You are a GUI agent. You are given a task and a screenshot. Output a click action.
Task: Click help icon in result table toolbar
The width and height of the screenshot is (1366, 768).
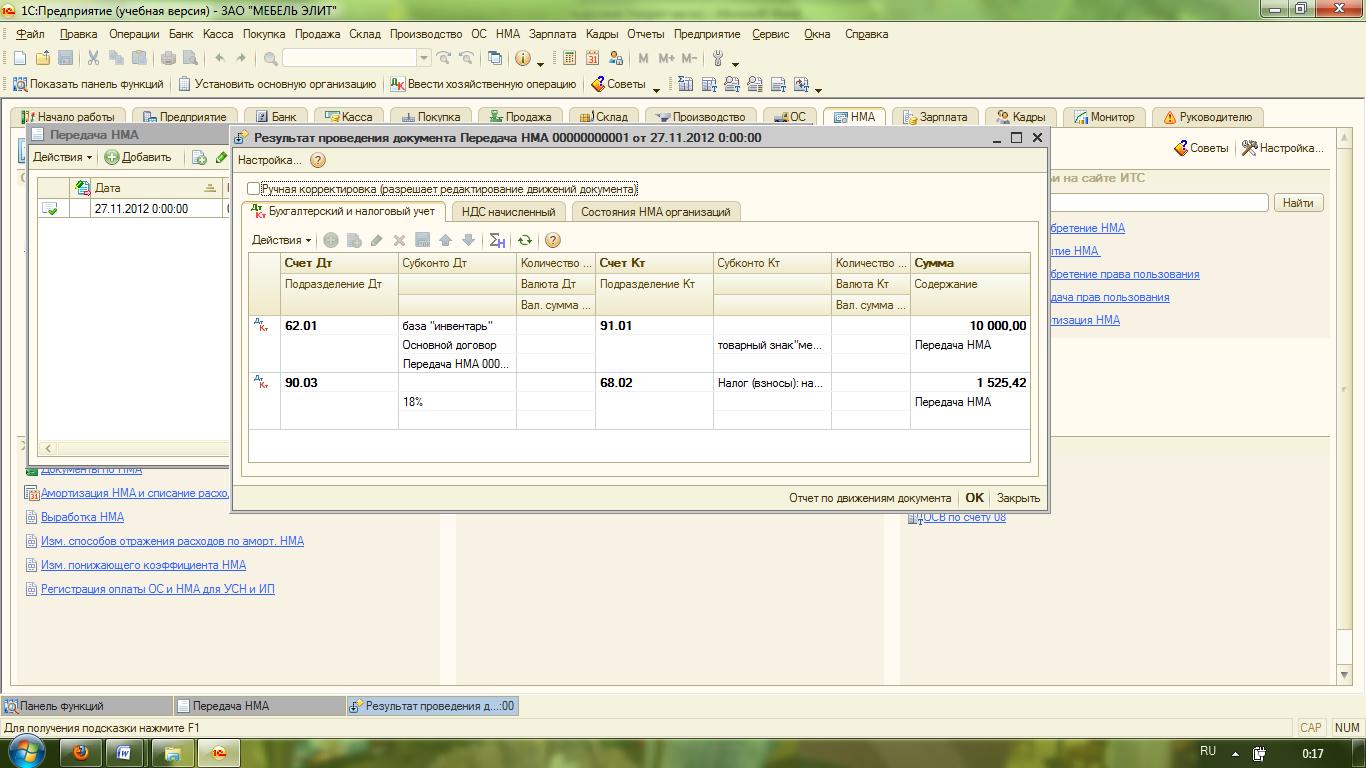(x=552, y=240)
